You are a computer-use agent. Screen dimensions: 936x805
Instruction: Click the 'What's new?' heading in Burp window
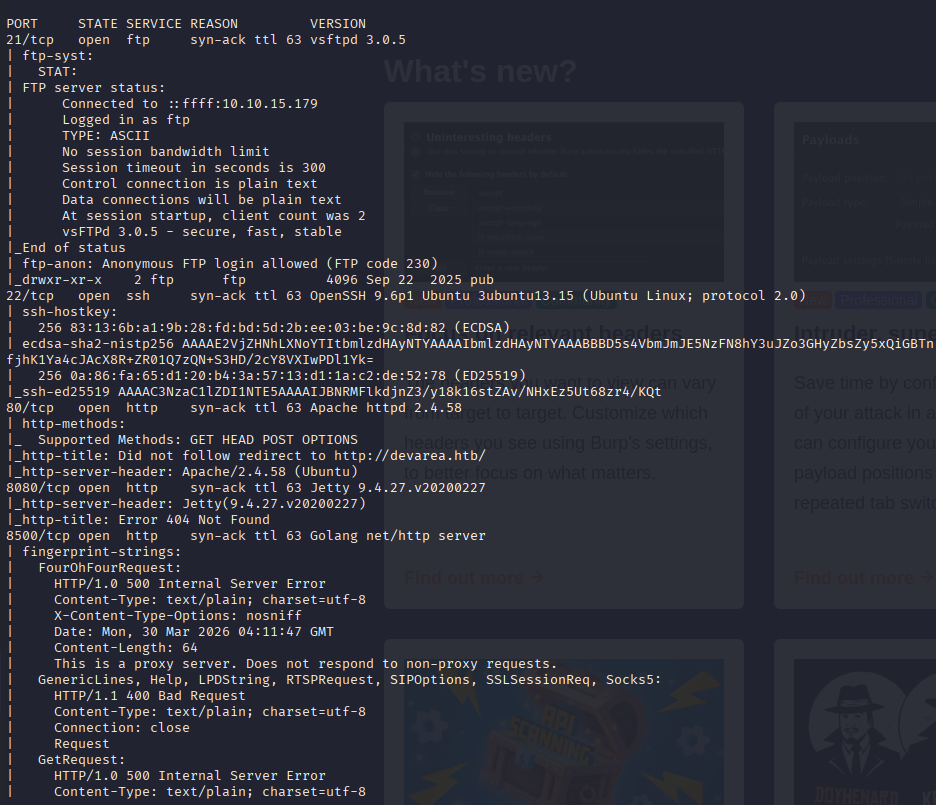[x=481, y=72]
